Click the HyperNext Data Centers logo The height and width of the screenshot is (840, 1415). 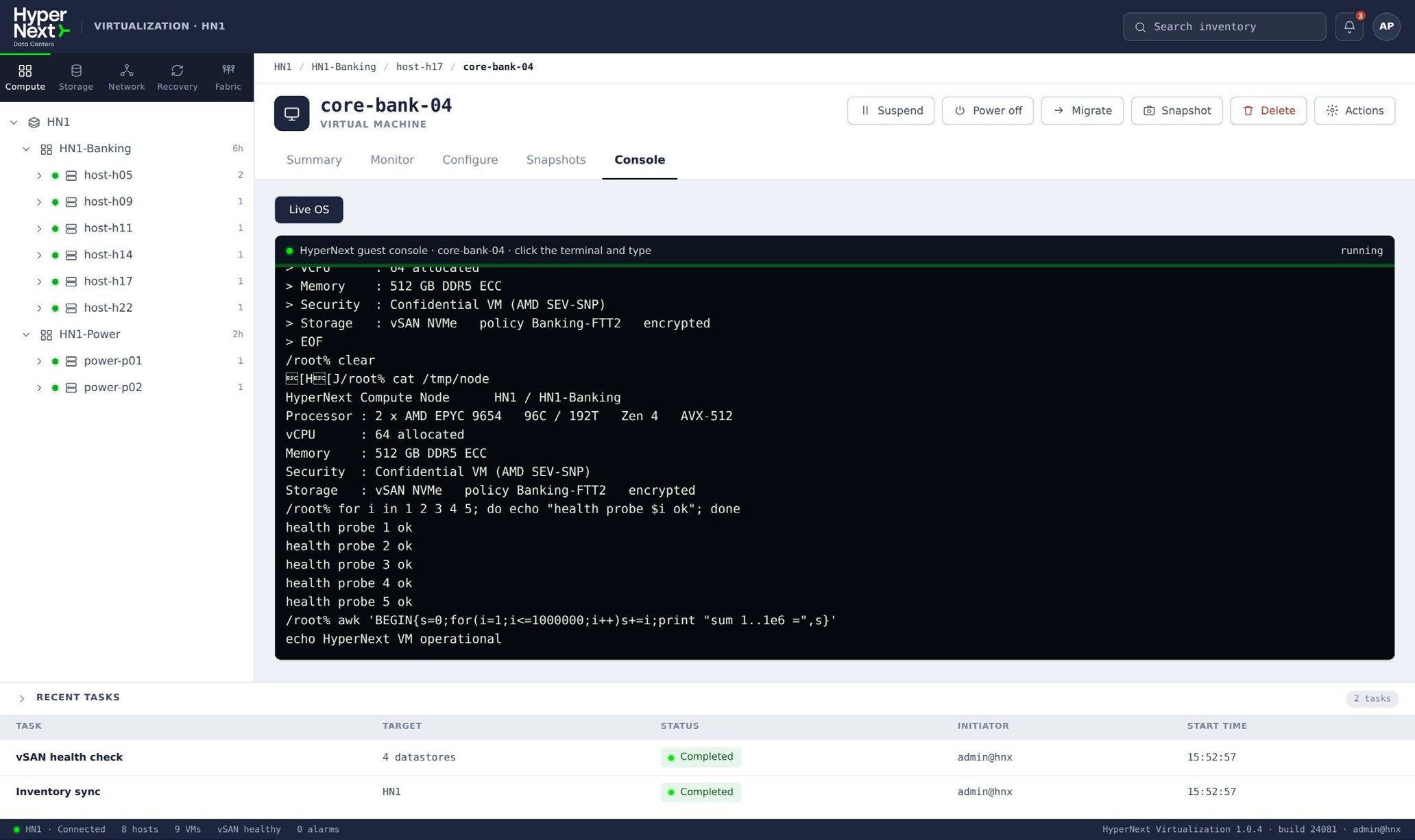point(41,27)
